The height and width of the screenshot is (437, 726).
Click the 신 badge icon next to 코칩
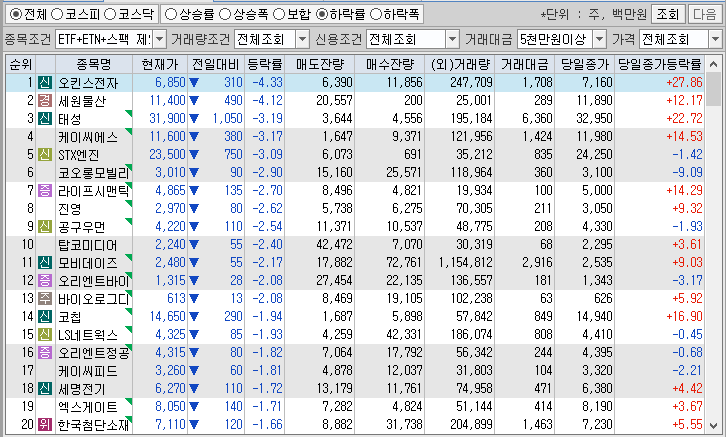click(45, 316)
